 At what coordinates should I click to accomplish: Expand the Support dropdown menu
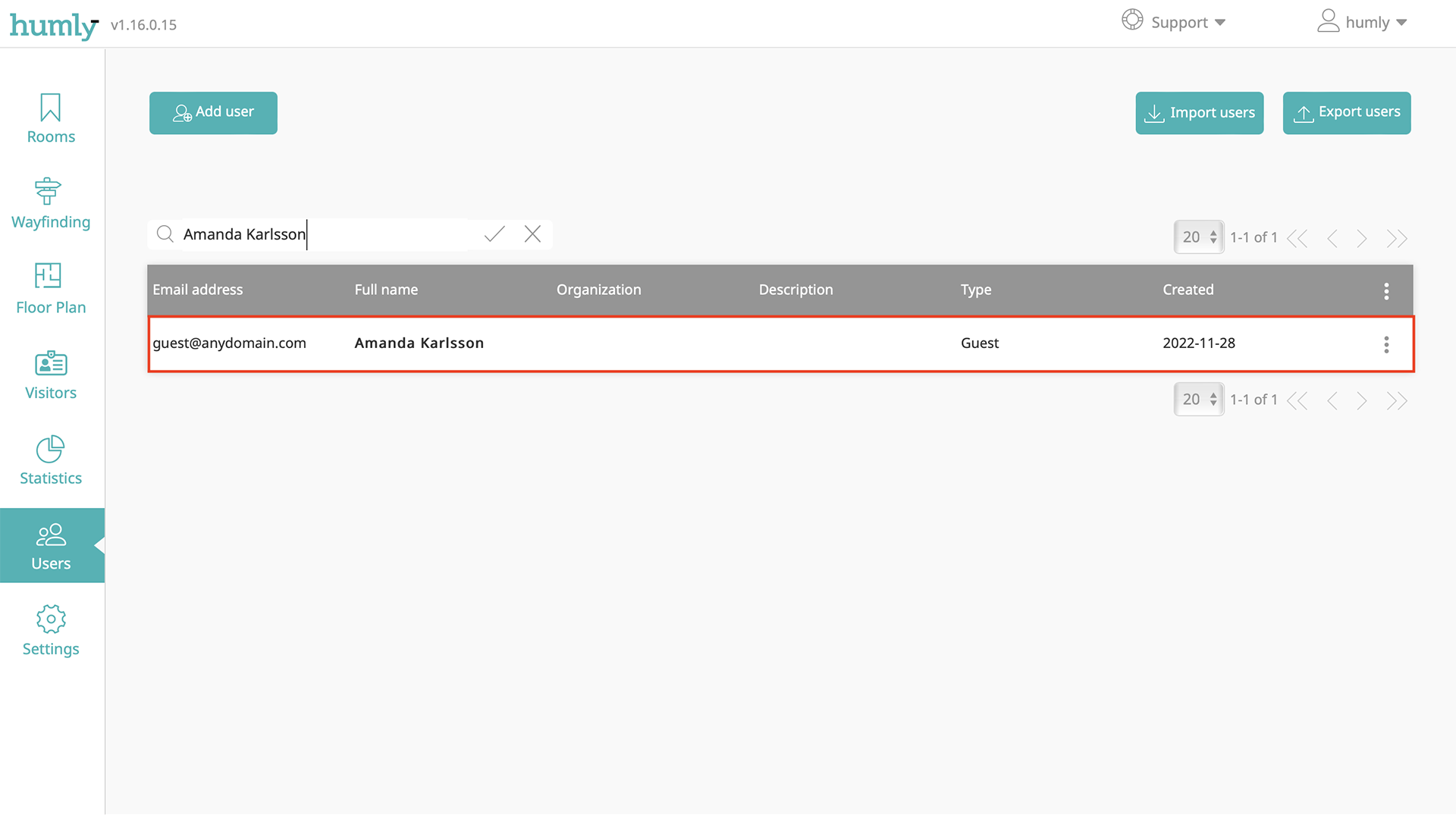click(x=1174, y=22)
